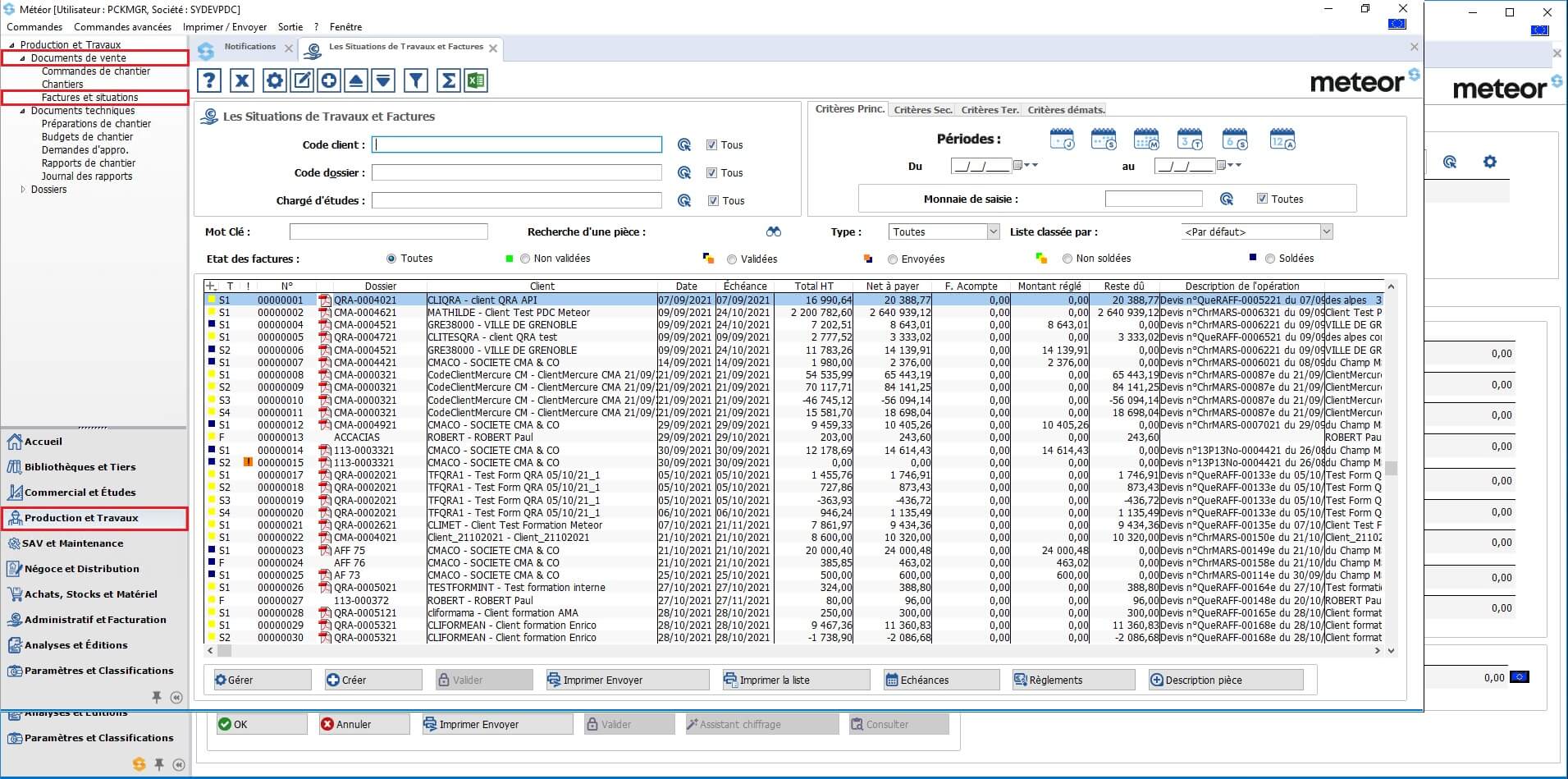Open the au date calendar picker
Viewport: 1568px width, 779px height.
tap(1222, 166)
